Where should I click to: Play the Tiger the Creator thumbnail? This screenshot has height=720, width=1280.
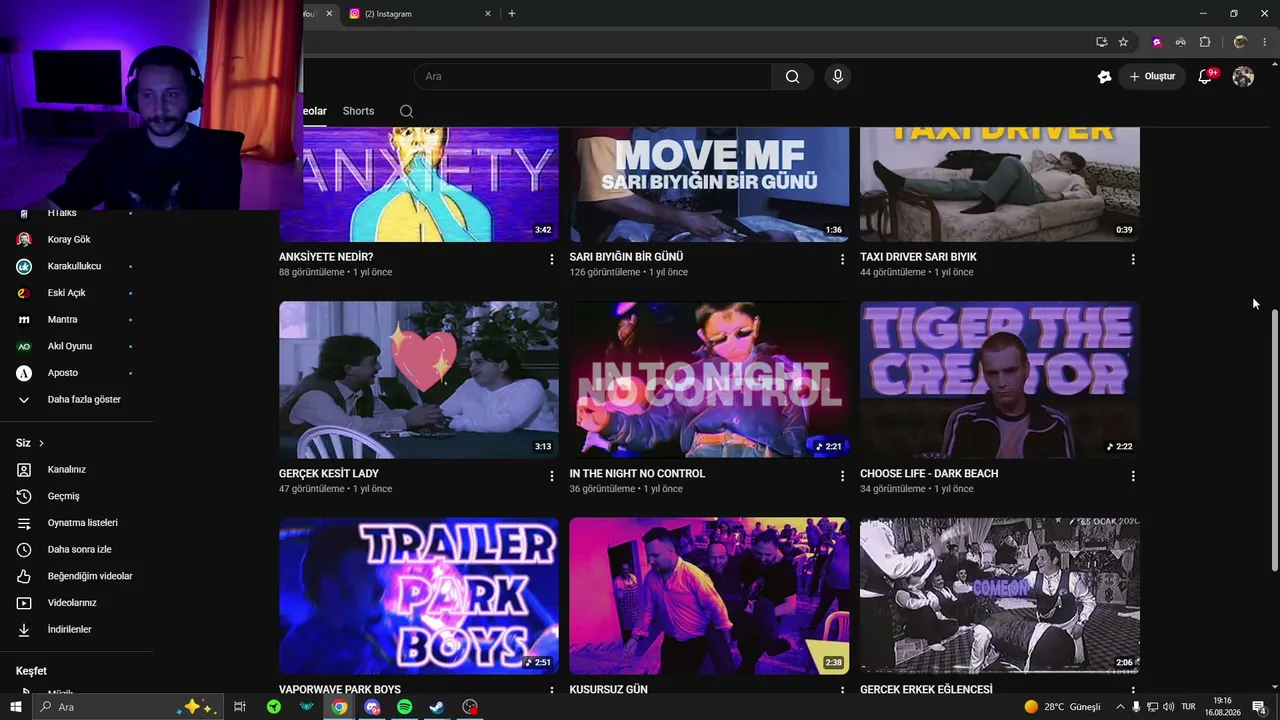coord(1000,380)
